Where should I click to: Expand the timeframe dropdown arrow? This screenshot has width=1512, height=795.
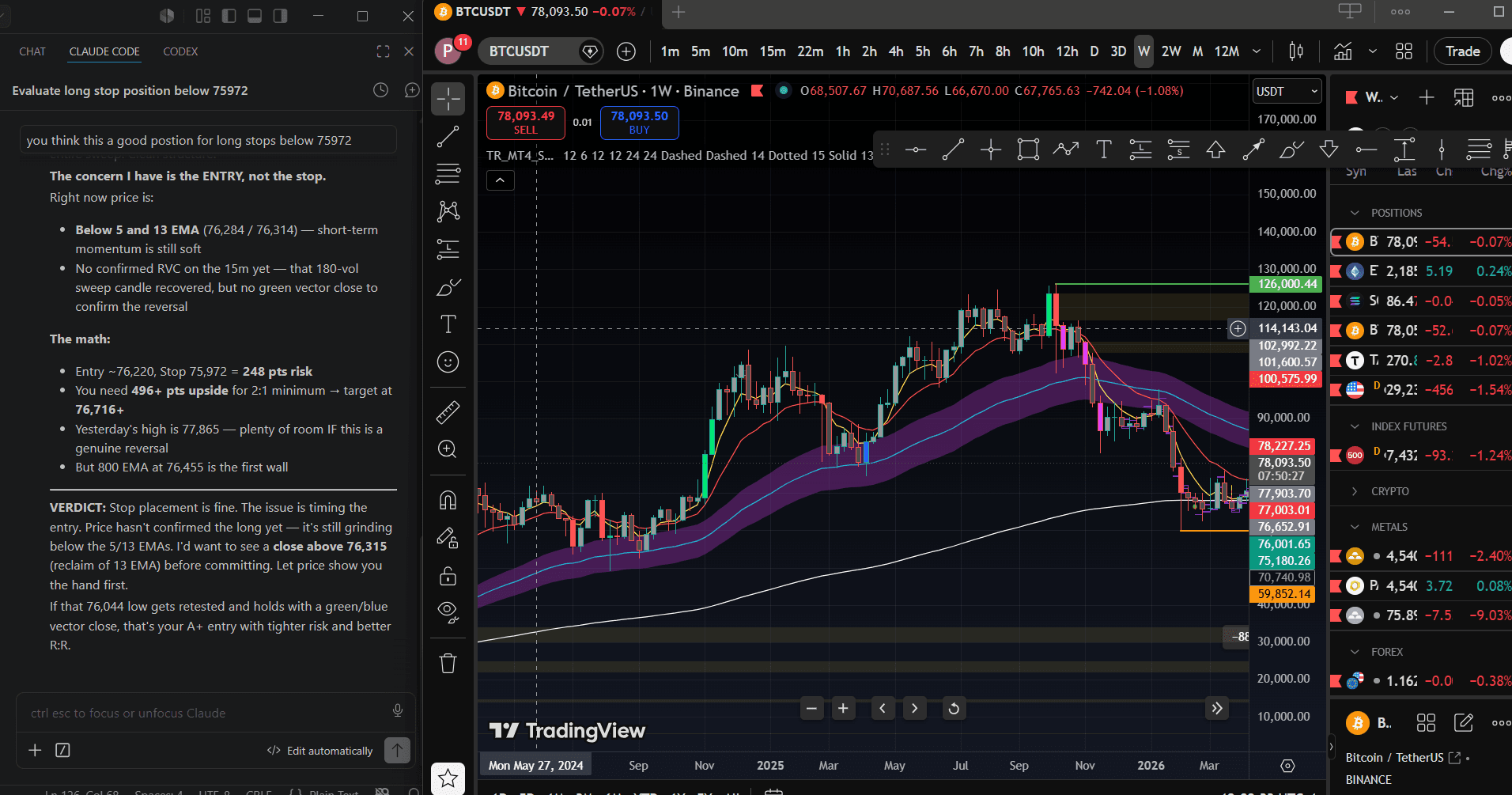click(x=1257, y=51)
